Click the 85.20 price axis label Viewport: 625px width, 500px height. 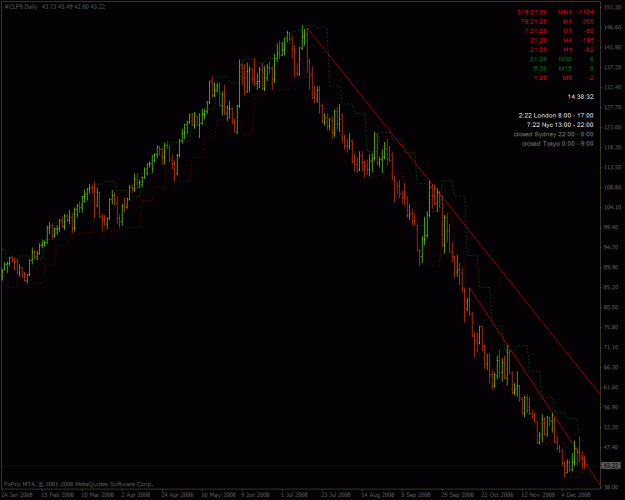click(x=612, y=287)
